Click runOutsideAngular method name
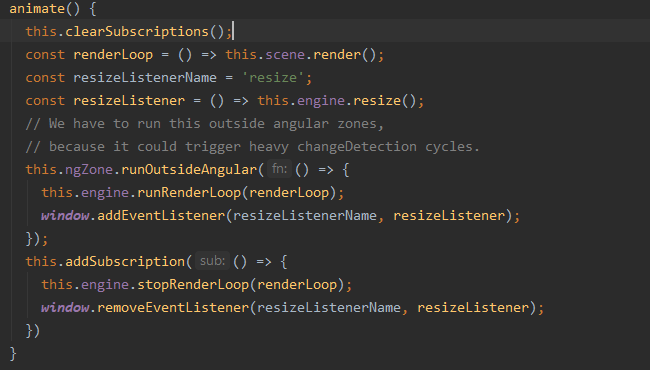This screenshot has width=650, height=370. coord(189,169)
